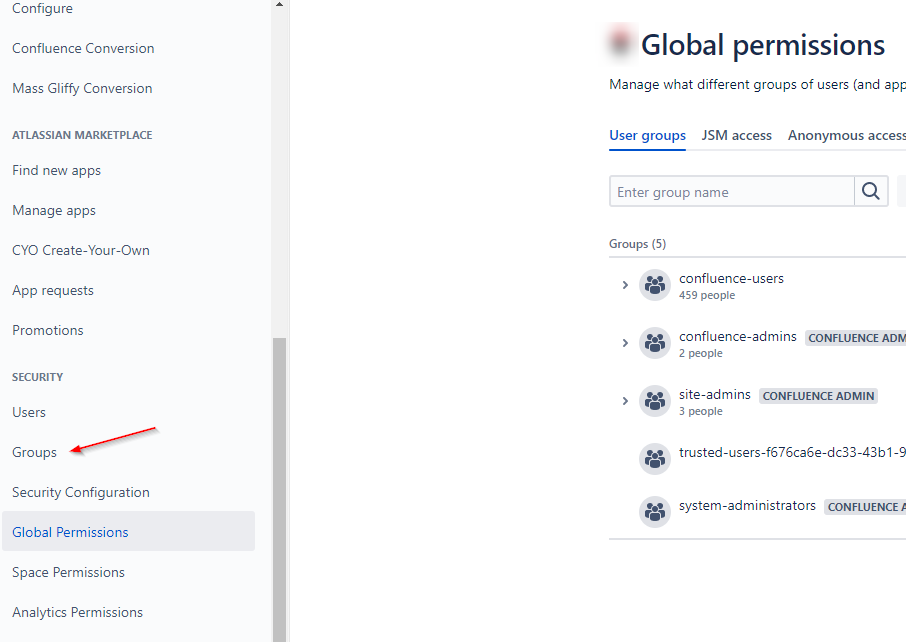The width and height of the screenshot is (906, 642).
Task: Click the trusted-users-f676ca6e group name
Action: coord(792,452)
